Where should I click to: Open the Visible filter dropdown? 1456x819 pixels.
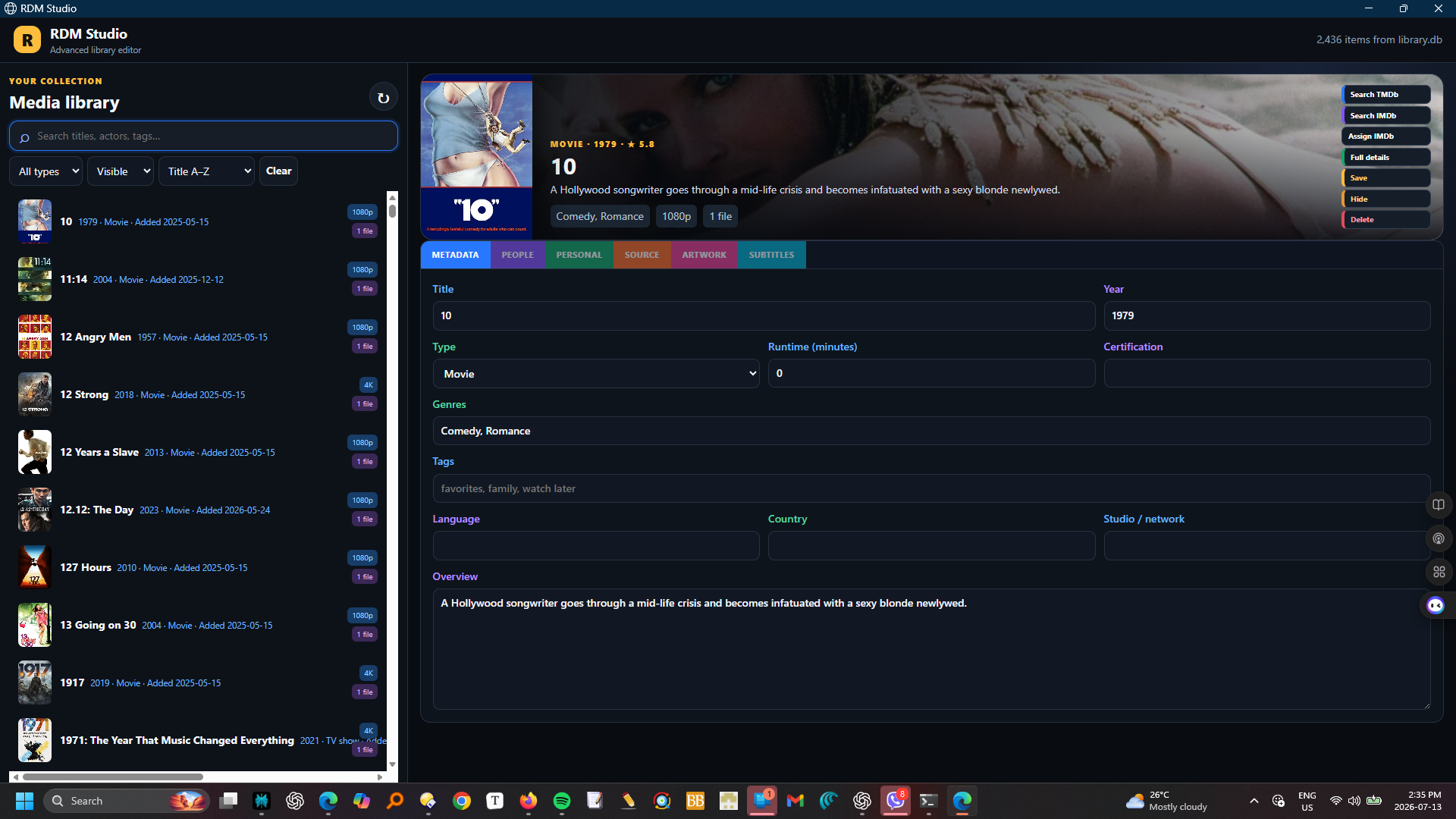pyautogui.click(x=121, y=171)
